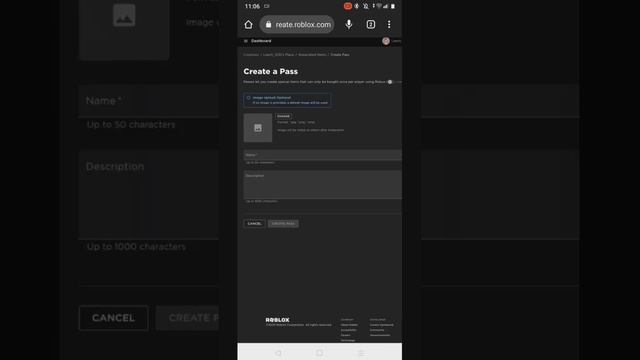Viewport: 640px width, 360px height.
Task: Focus the Description text area
Action: click(x=322, y=184)
